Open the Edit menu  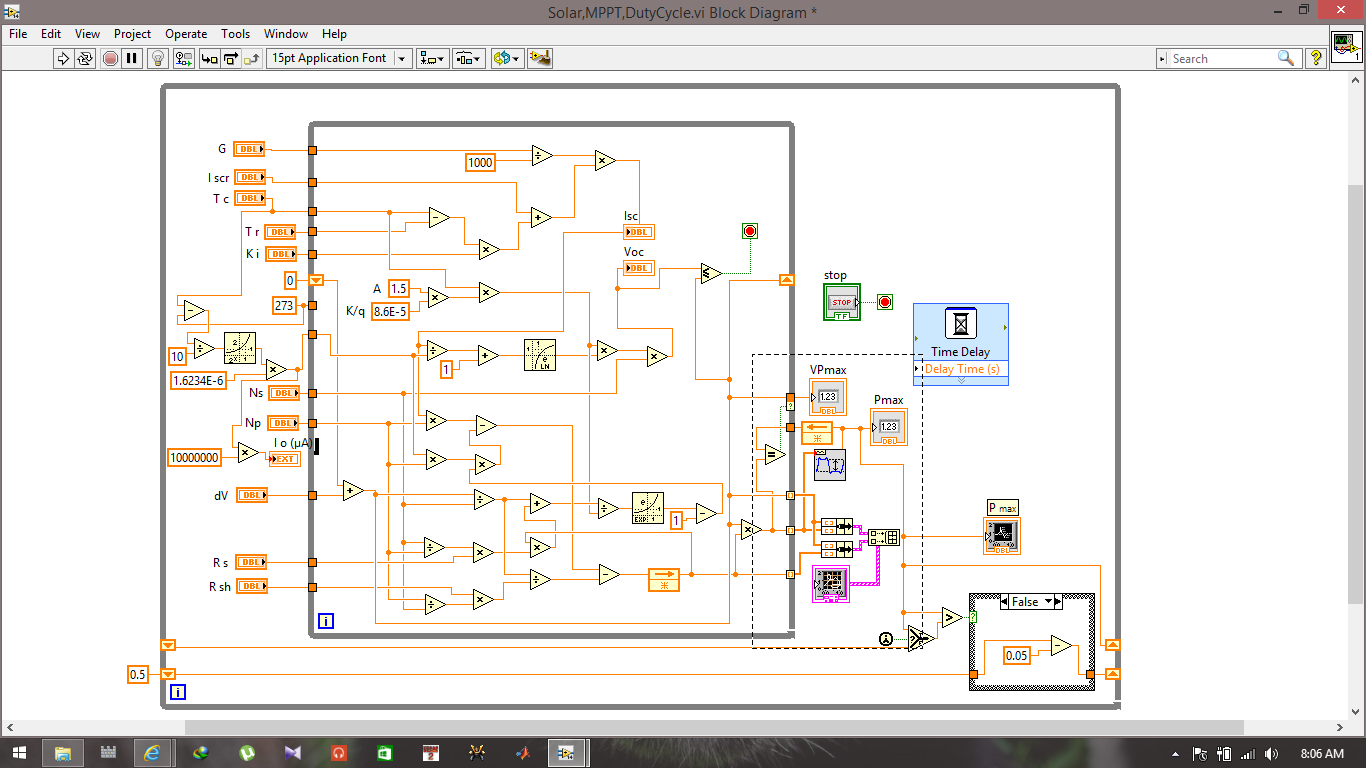(x=51, y=33)
